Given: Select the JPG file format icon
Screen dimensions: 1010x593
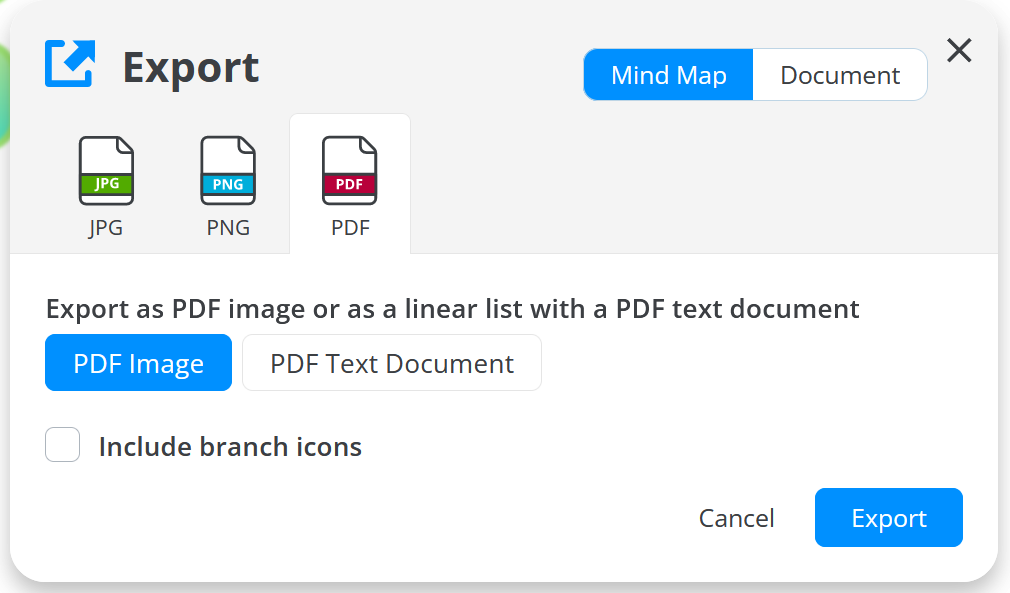Looking at the screenshot, I should pyautogui.click(x=106, y=171).
